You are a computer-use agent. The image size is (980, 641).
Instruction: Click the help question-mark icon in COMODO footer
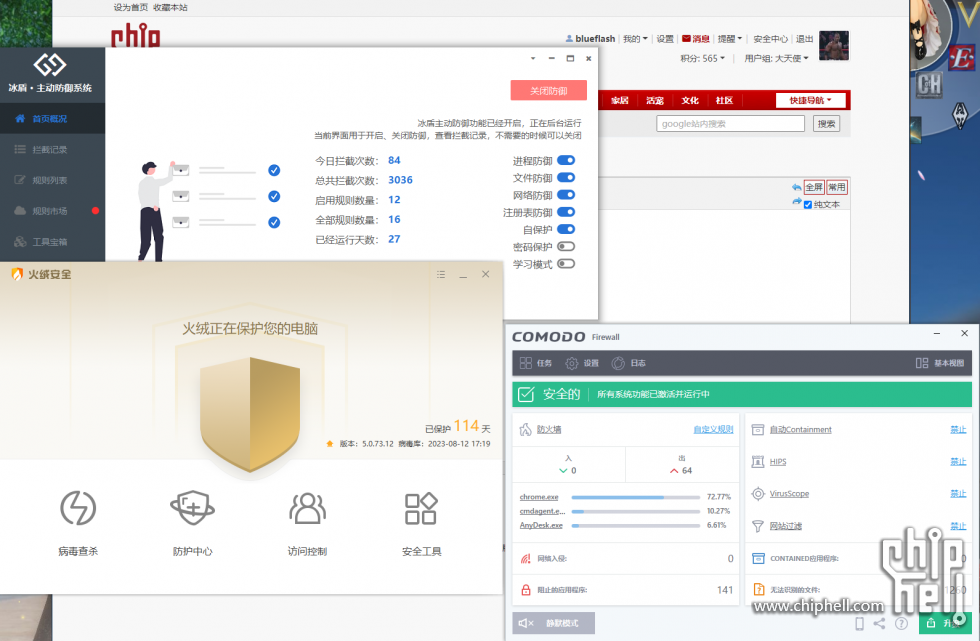point(901,623)
